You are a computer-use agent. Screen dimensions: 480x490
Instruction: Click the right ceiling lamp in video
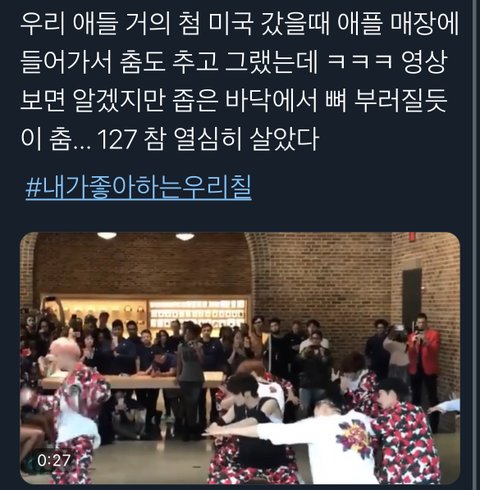click(x=185, y=237)
